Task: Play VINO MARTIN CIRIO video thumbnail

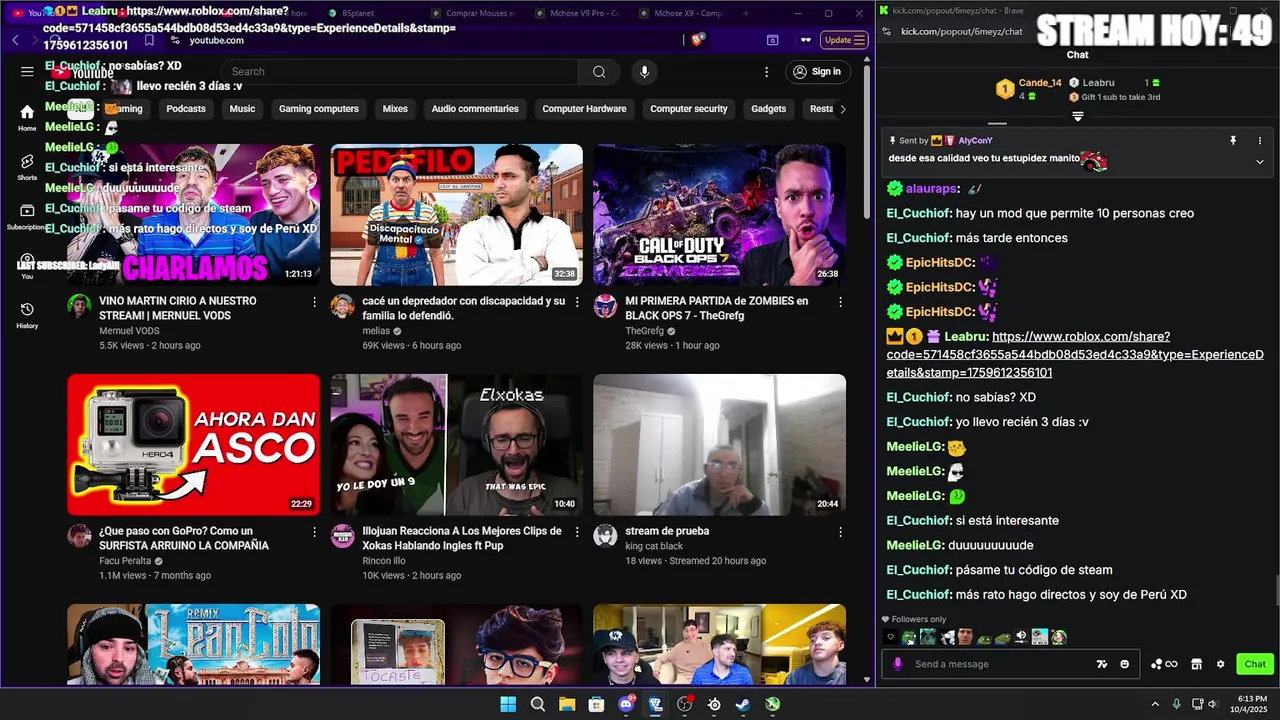Action: tap(194, 215)
